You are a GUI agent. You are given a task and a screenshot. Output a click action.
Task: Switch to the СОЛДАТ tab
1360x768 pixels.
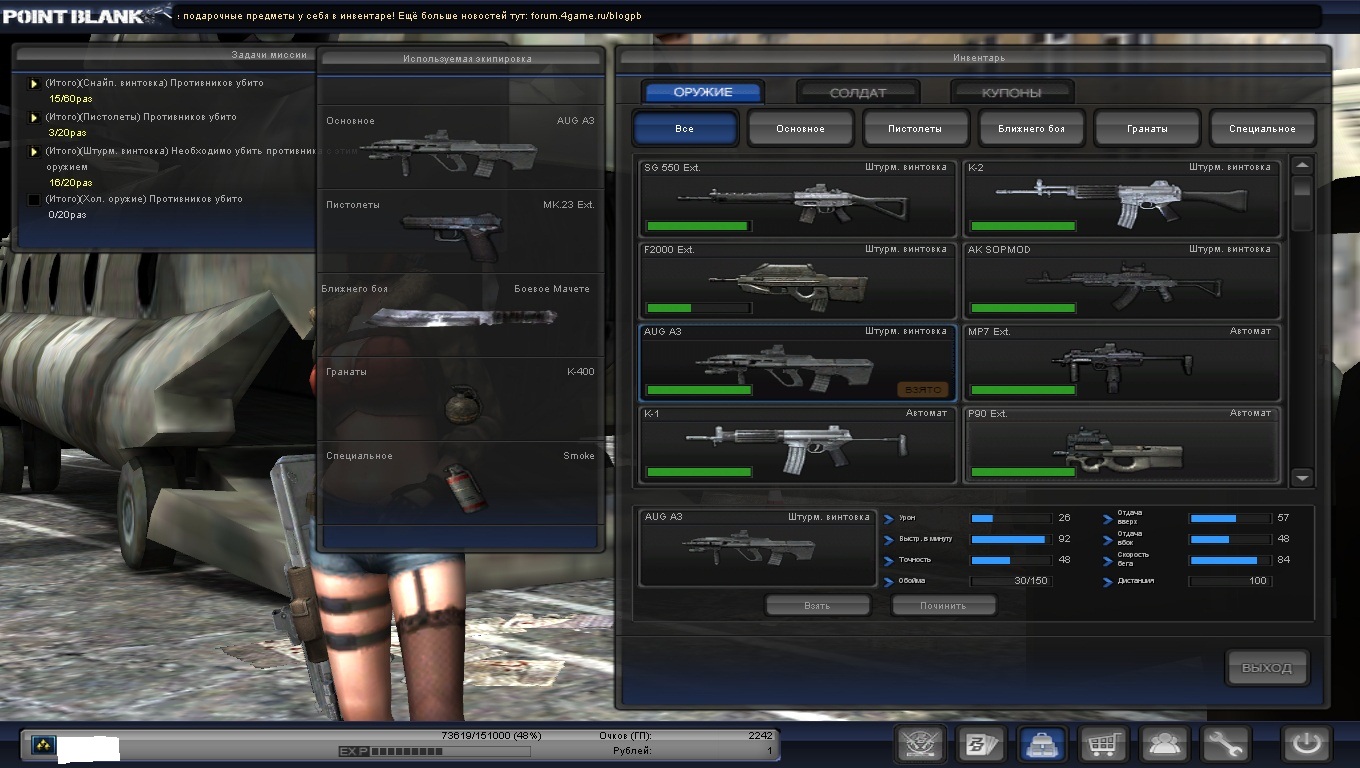[858, 92]
